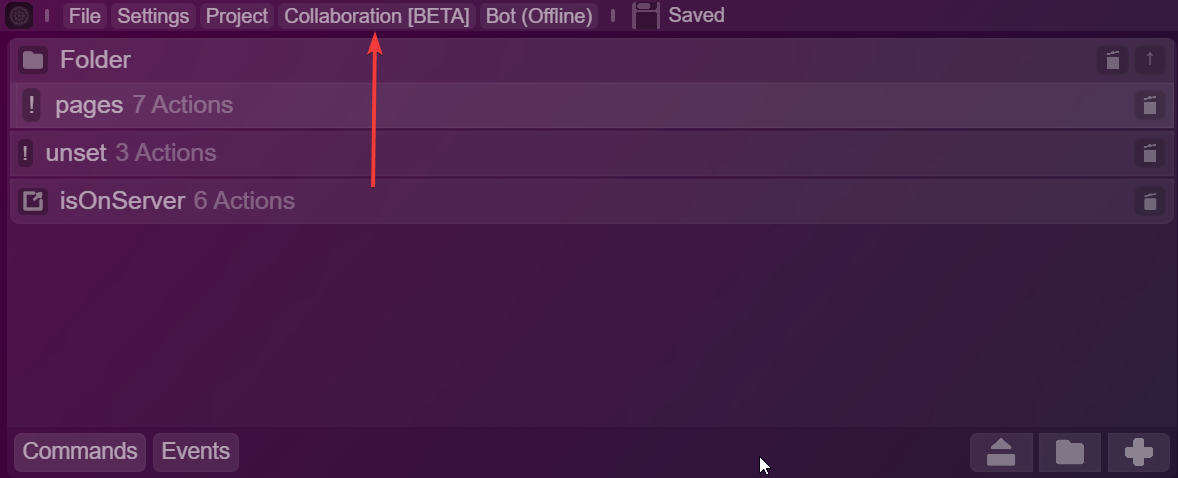Click the external link icon beside isOnServer
The height and width of the screenshot is (478, 1178).
pyautogui.click(x=33, y=201)
